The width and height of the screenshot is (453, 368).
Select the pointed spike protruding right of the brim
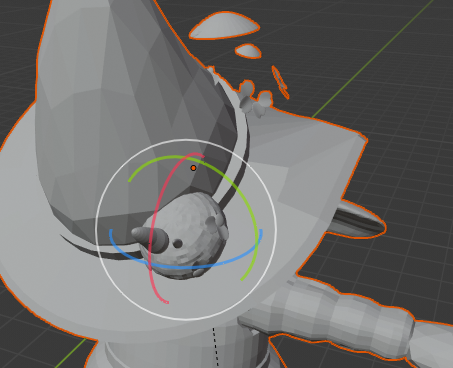pyautogui.click(x=358, y=220)
